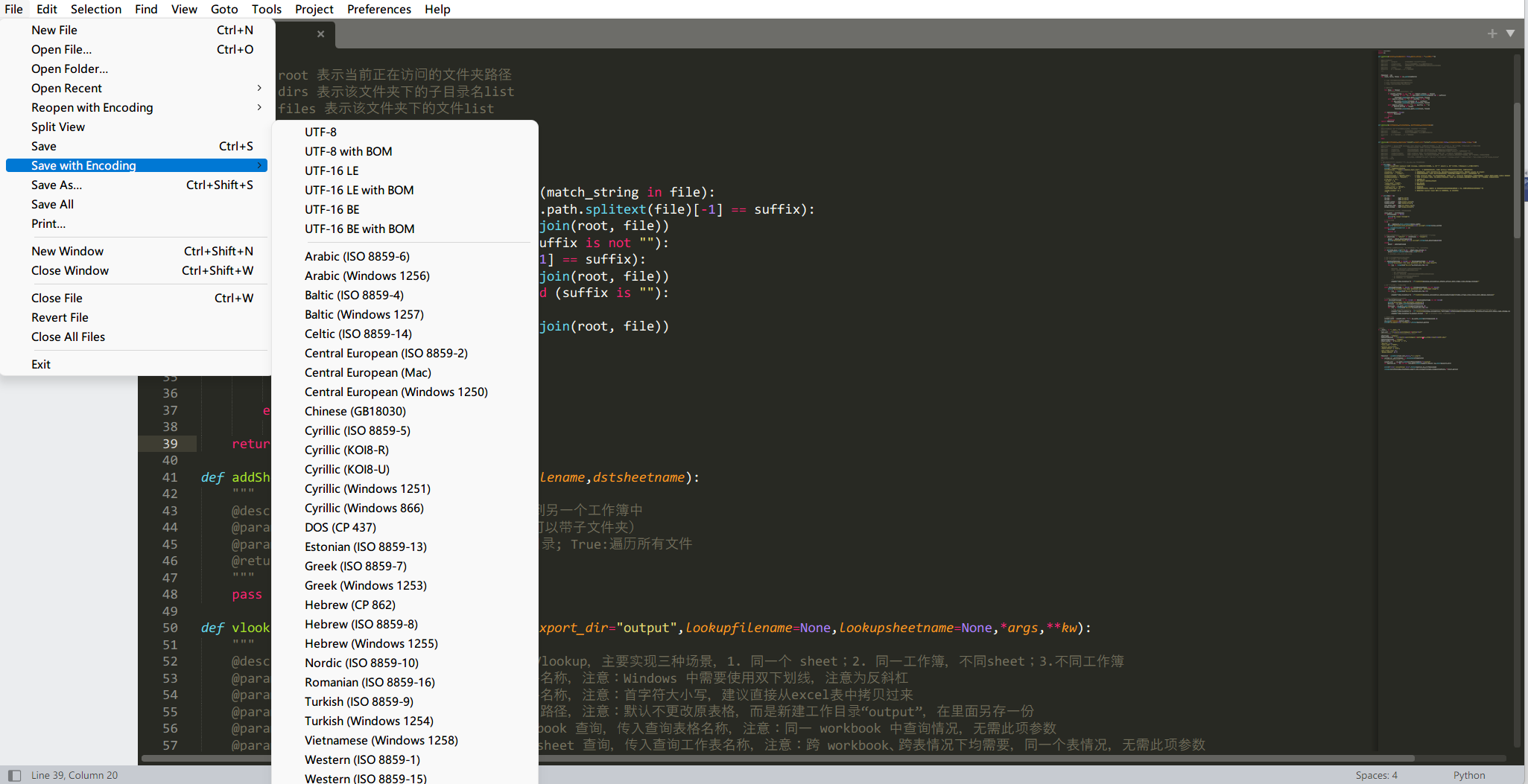Pick Cyrillic (KOI8-R) encoding
This screenshot has width=1528, height=784.
point(405,450)
